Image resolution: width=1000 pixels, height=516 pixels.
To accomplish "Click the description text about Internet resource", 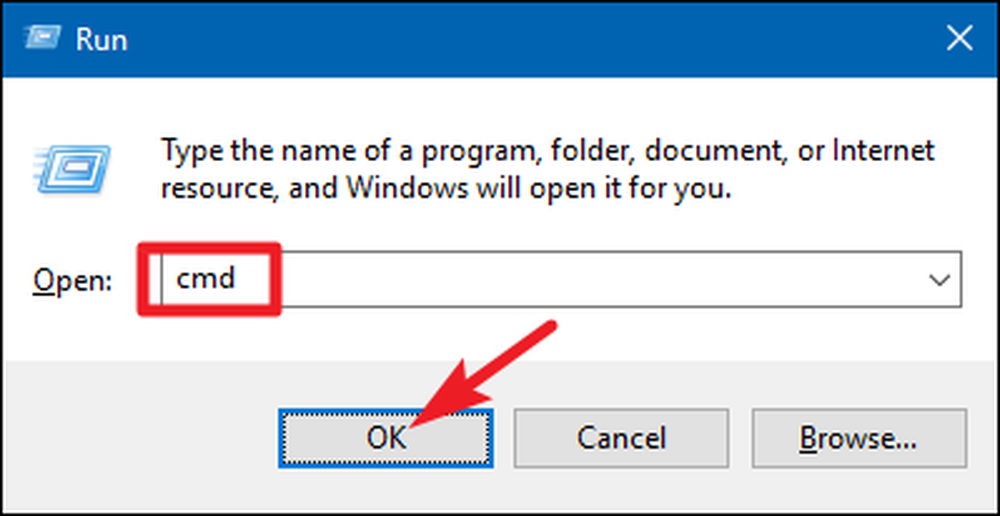I will click(x=547, y=170).
